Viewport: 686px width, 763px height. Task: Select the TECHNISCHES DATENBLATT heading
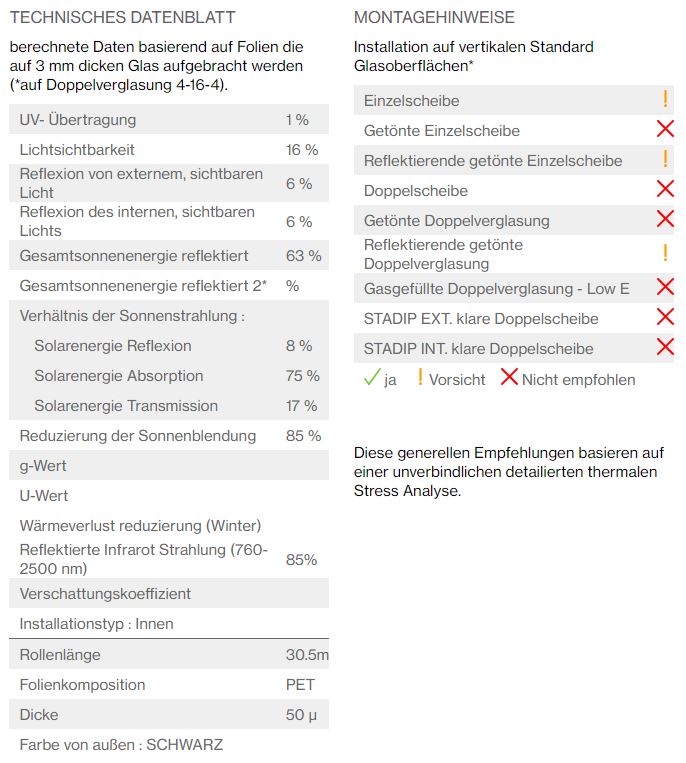pyautogui.click(x=122, y=18)
